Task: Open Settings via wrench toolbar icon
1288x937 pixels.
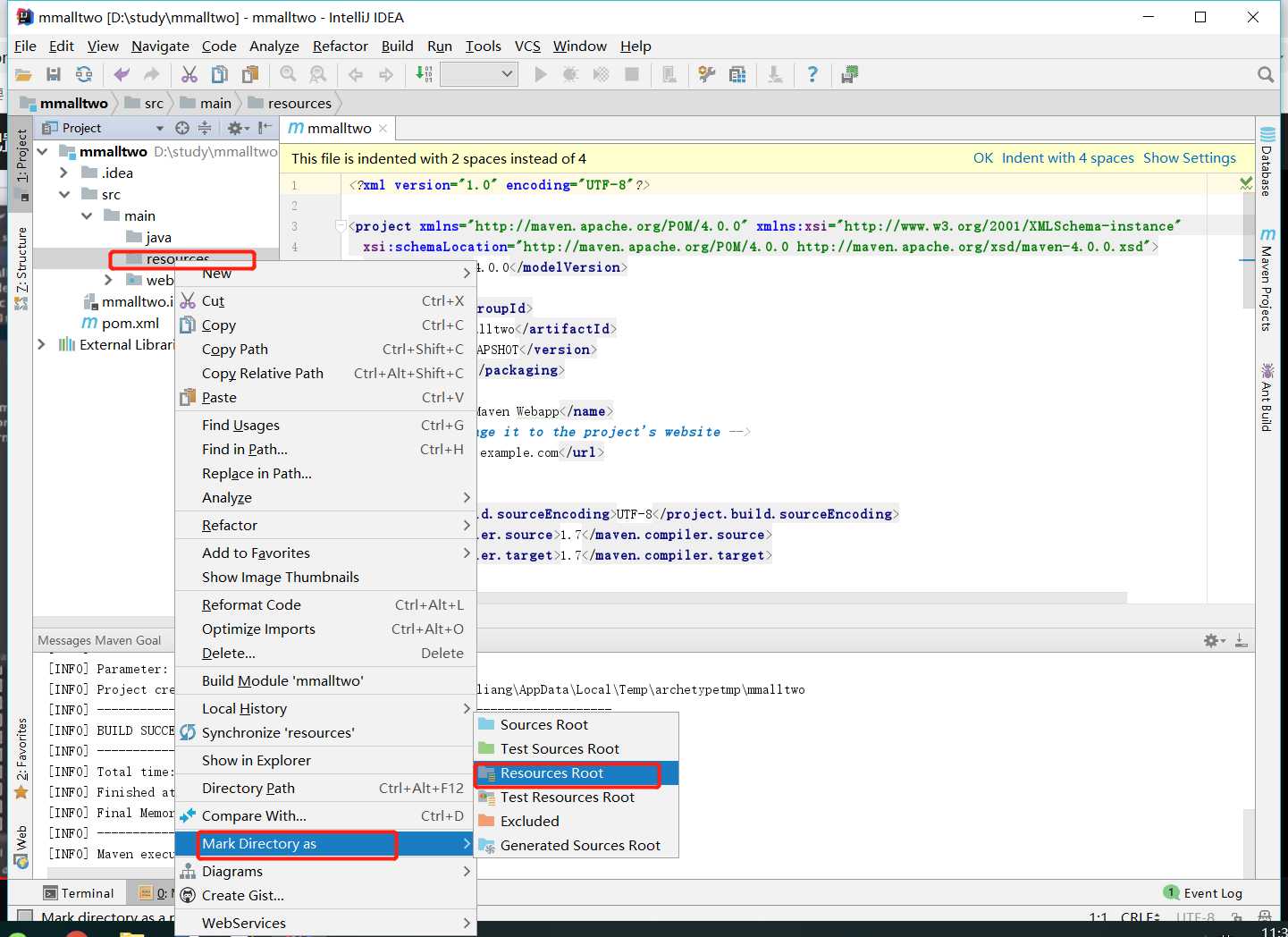Action: tap(706, 75)
